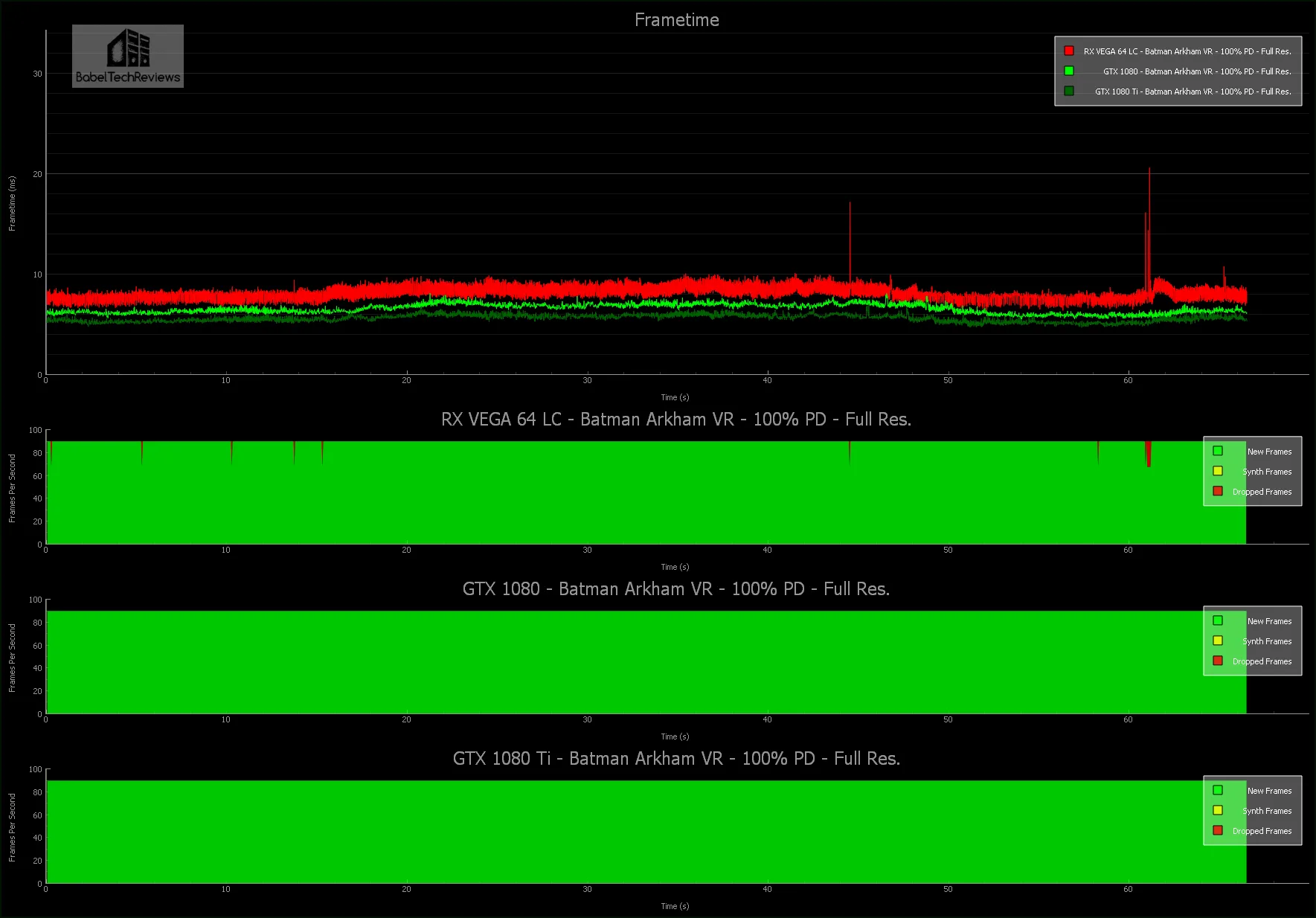Image resolution: width=1316 pixels, height=918 pixels.
Task: Click the dropped-frame marker near 5 seconds in RX VEGA chart
Action: point(141,452)
